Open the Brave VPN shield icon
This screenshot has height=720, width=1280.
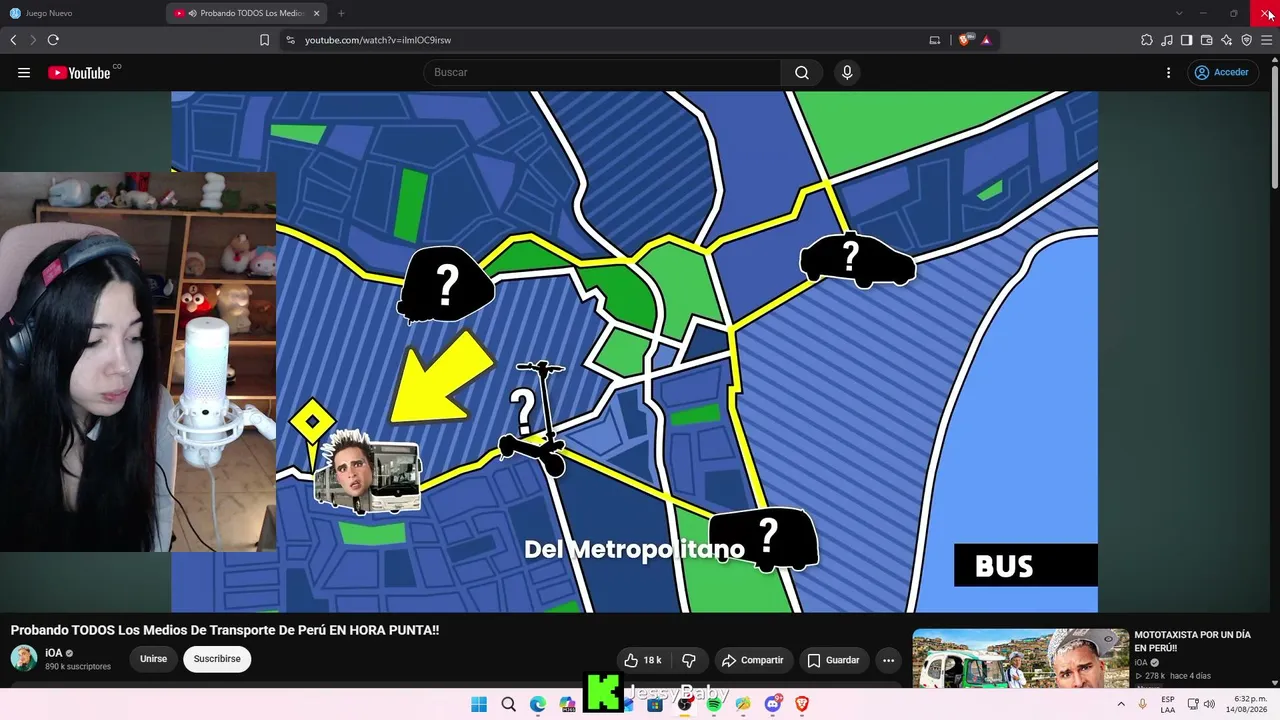pyautogui.click(x=1246, y=40)
